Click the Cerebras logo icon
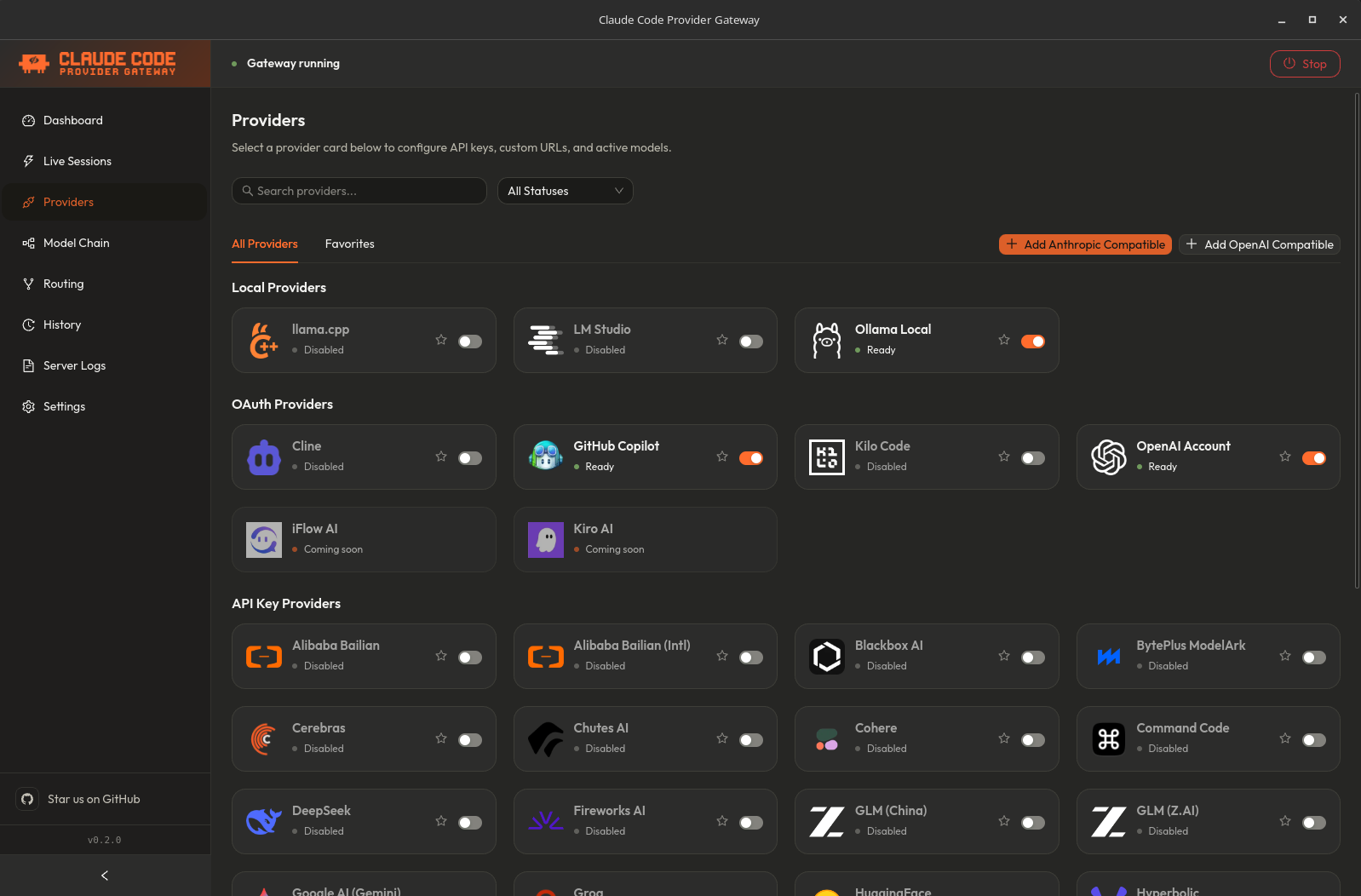Screen dimensions: 1361x896 point(264,739)
